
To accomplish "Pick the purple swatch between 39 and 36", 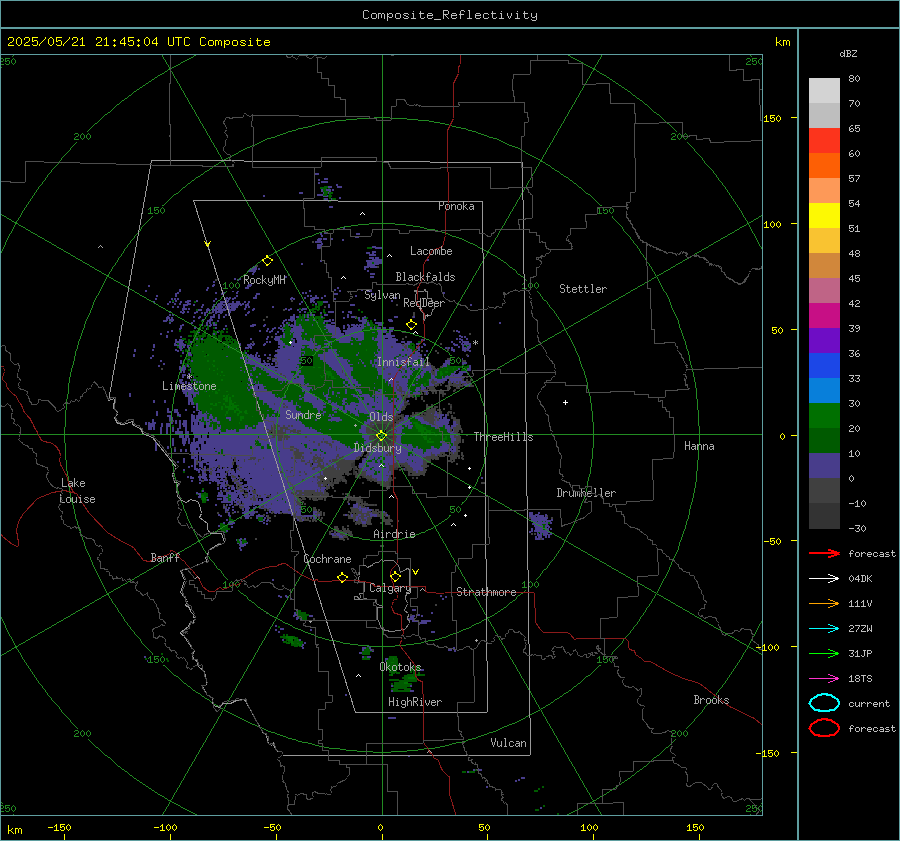I will (824, 341).
